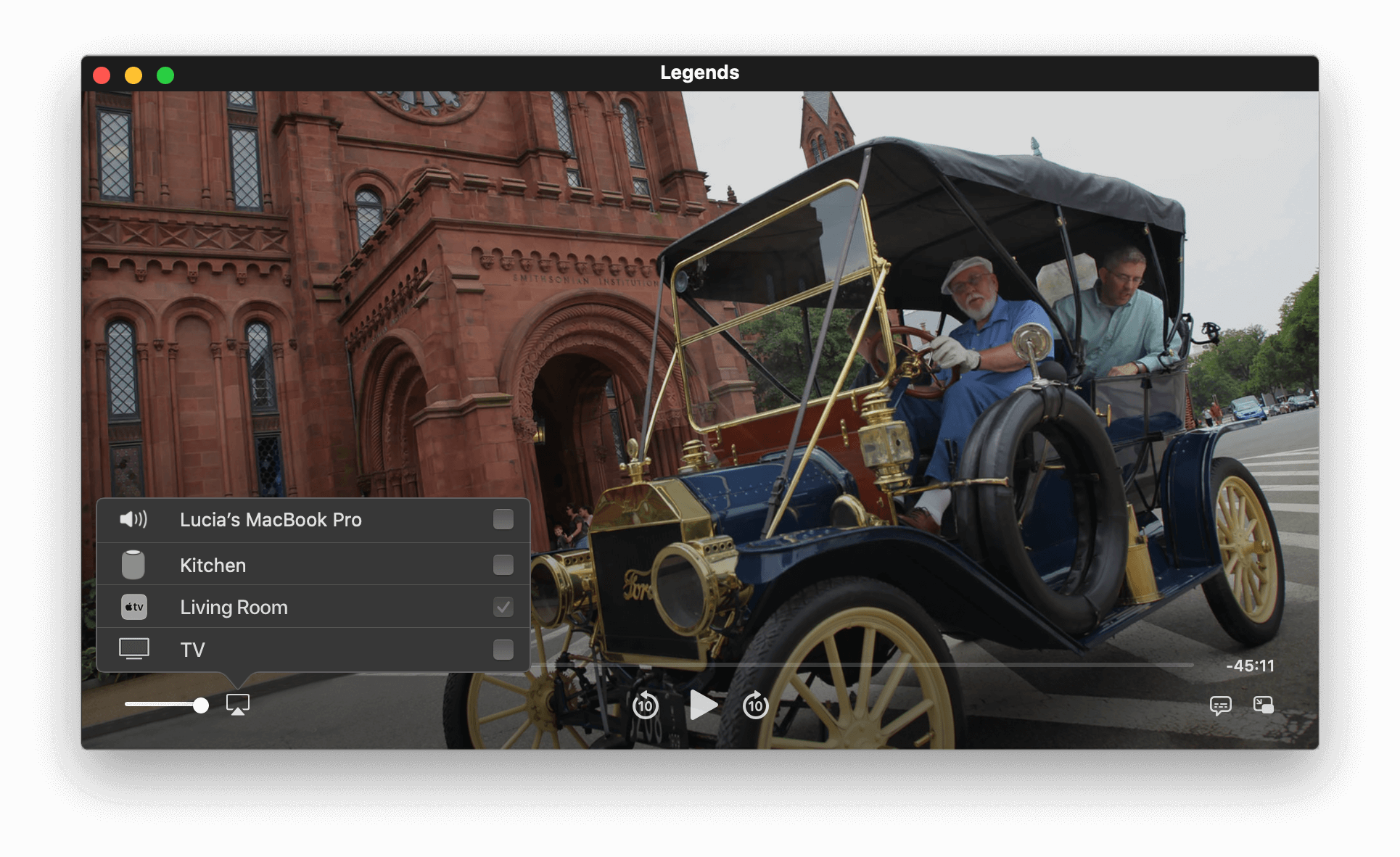The width and height of the screenshot is (1400, 857).
Task: Click the AirPlay icon in playback controls
Action: pyautogui.click(x=237, y=705)
